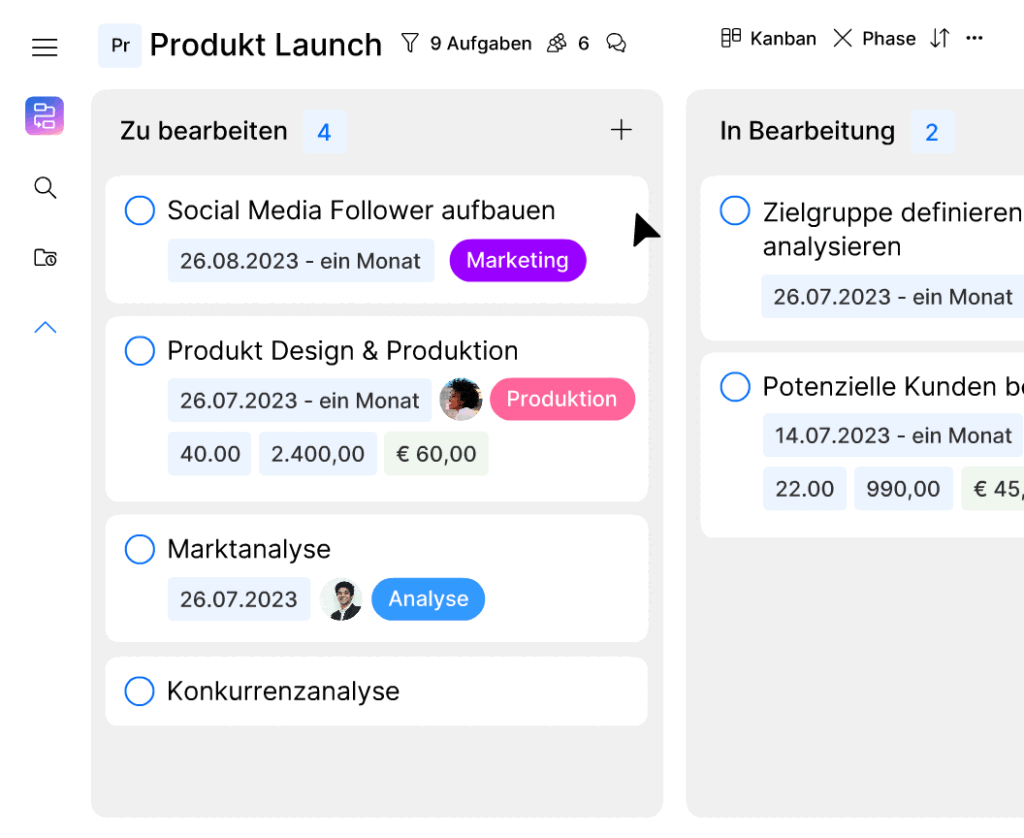Remove the Phase grouping

[843, 38]
